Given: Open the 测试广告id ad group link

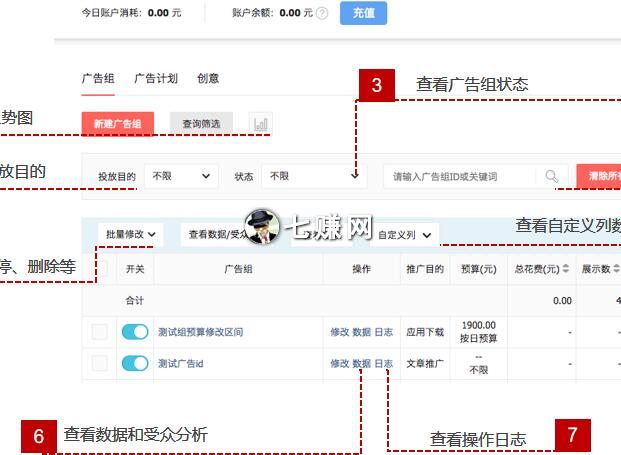Looking at the screenshot, I should click(x=181, y=363).
